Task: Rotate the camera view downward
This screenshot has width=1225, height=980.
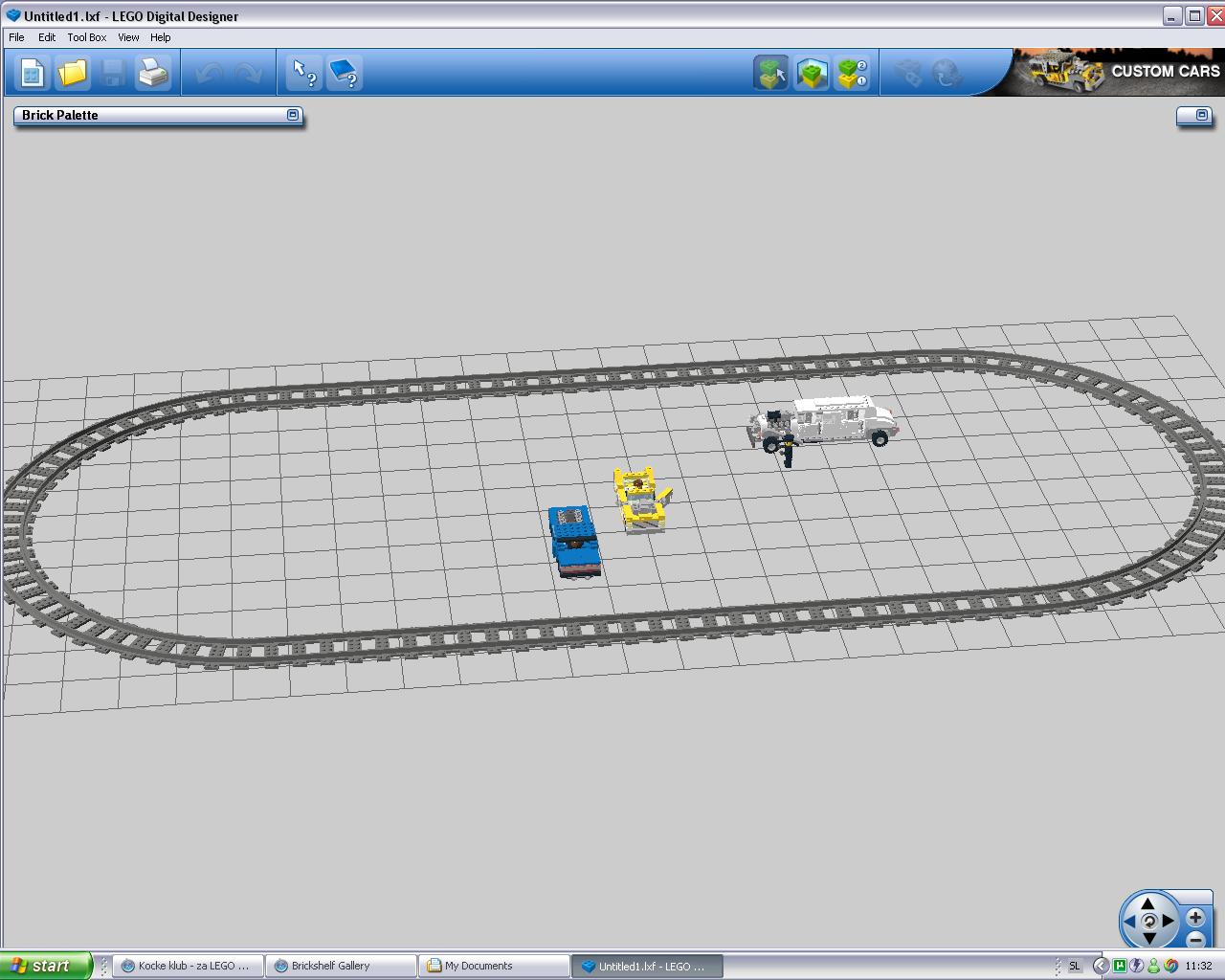Action: click(1147, 939)
